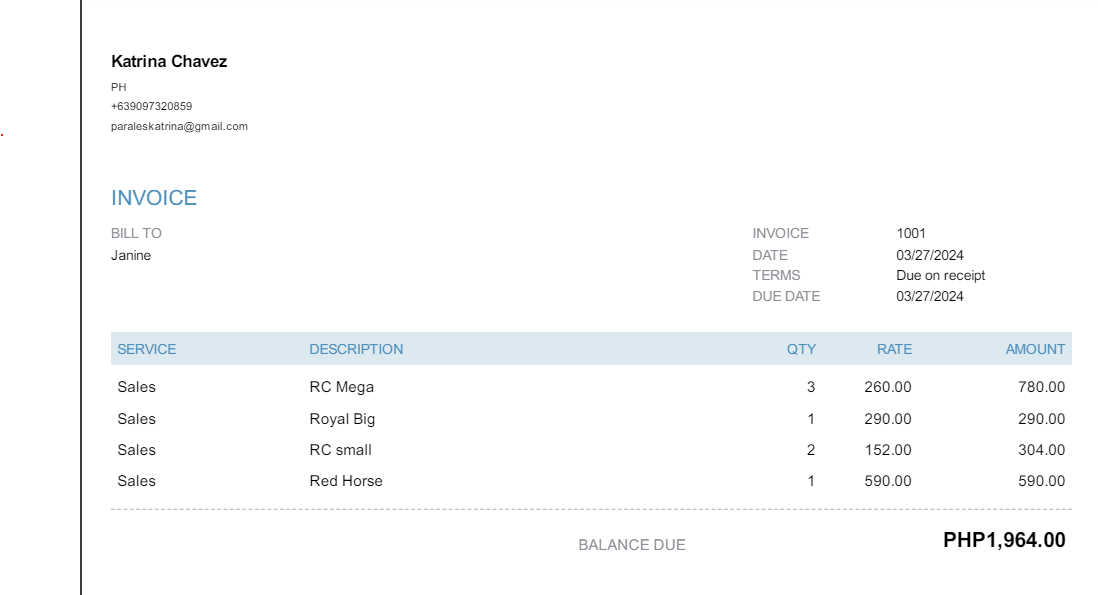
Task: Click the SERVICE column header
Action: pyautogui.click(x=146, y=349)
